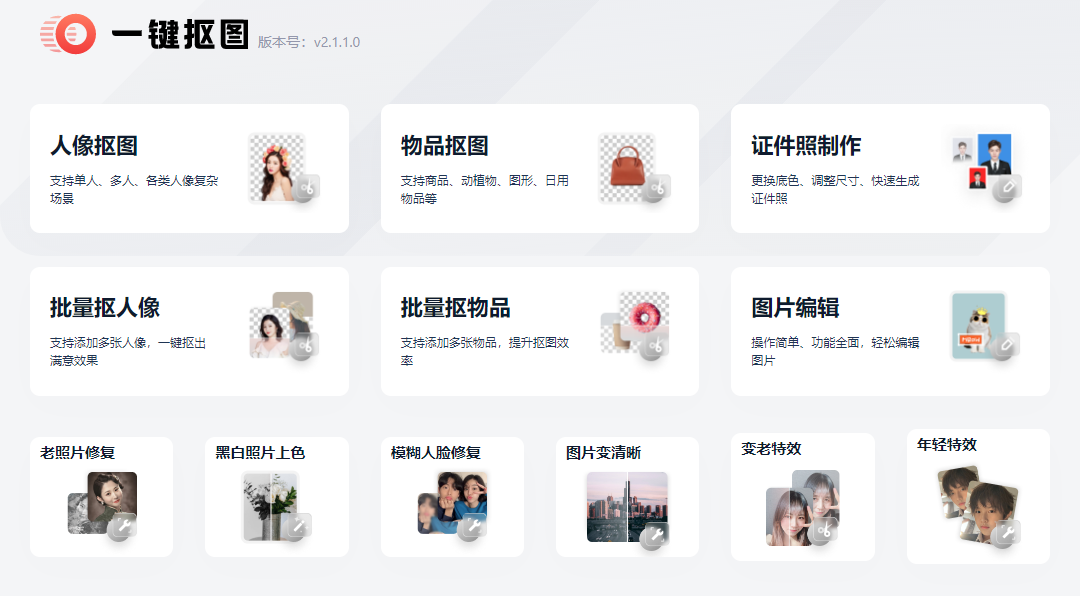The height and width of the screenshot is (596, 1080).
Task: Click wrench icon on 模糊人脸修复 card
Action: [473, 527]
